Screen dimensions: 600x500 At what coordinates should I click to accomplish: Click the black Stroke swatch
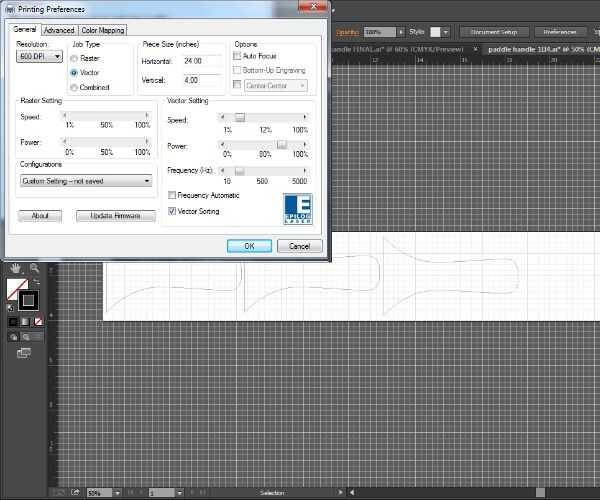click(29, 300)
